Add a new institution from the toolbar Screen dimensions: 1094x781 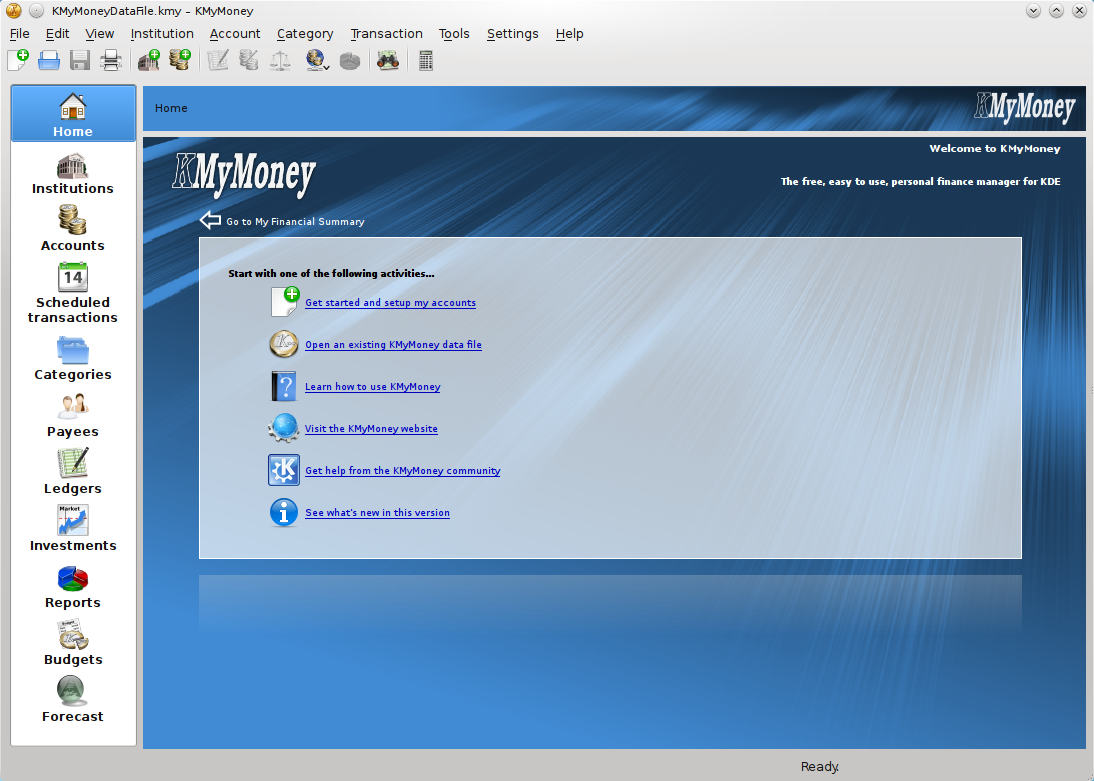(x=149, y=61)
